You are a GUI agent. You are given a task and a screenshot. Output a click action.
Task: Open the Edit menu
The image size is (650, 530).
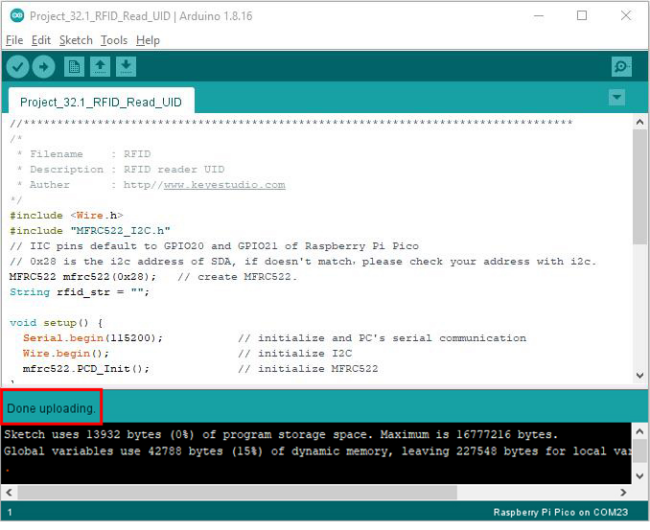pyautogui.click(x=41, y=40)
